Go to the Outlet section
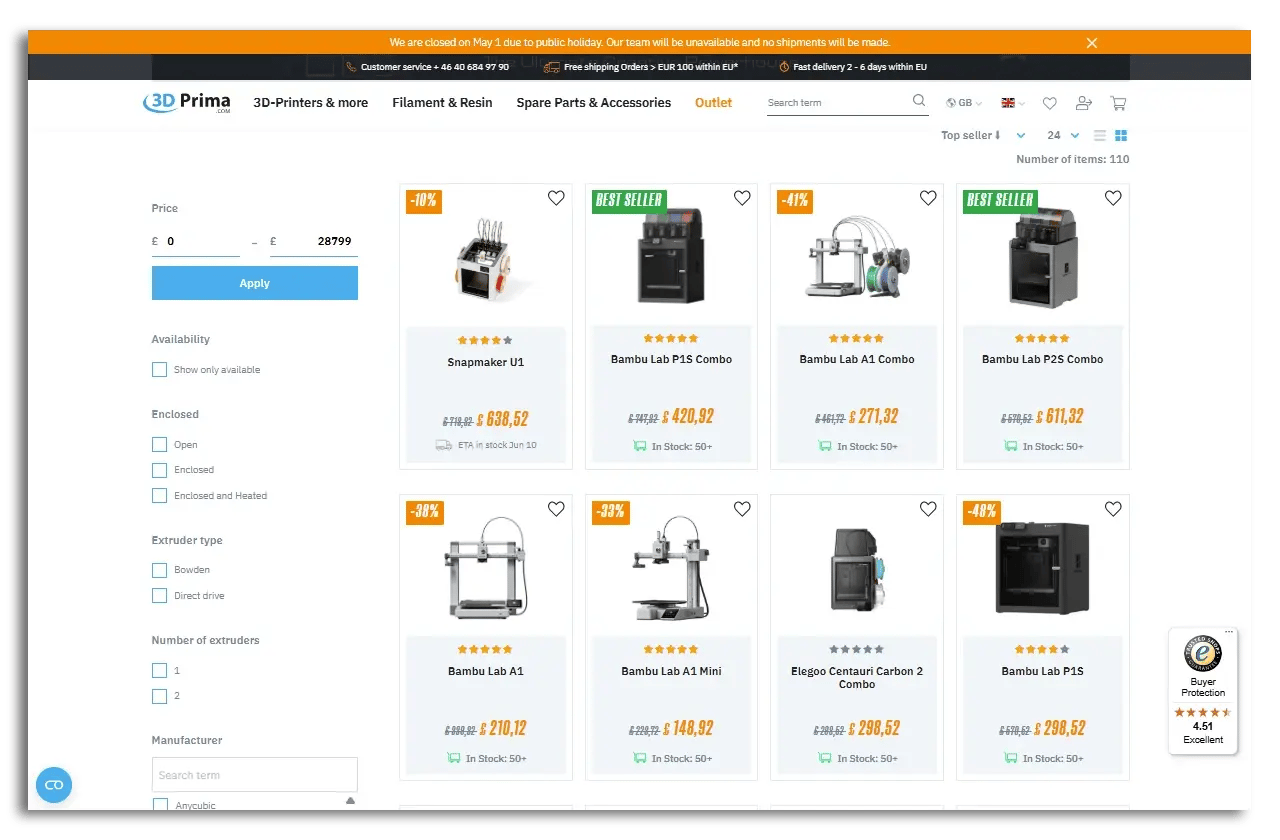Screen dimensions: 1280x840 point(713,103)
